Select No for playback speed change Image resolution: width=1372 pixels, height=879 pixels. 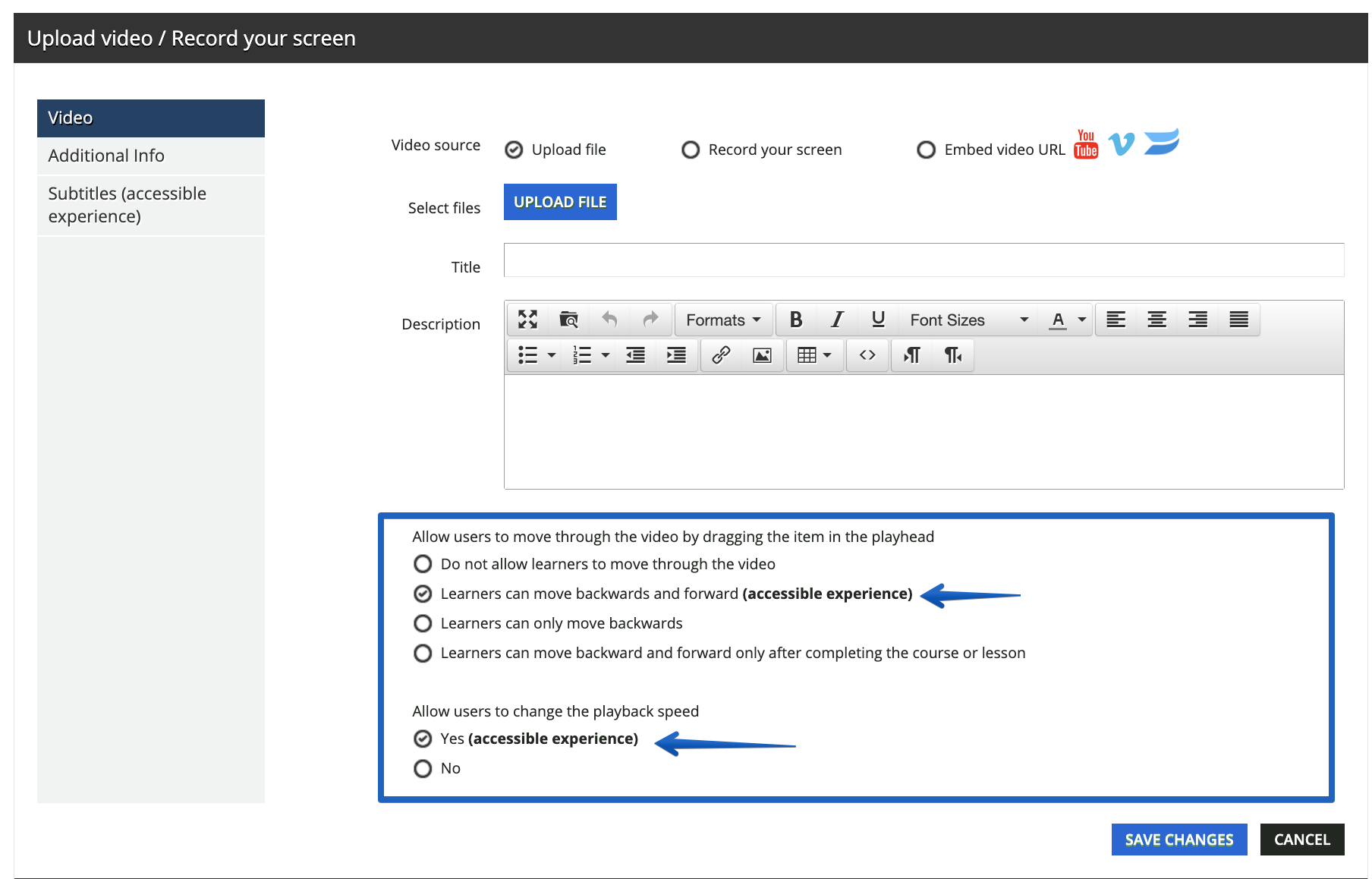[423, 768]
